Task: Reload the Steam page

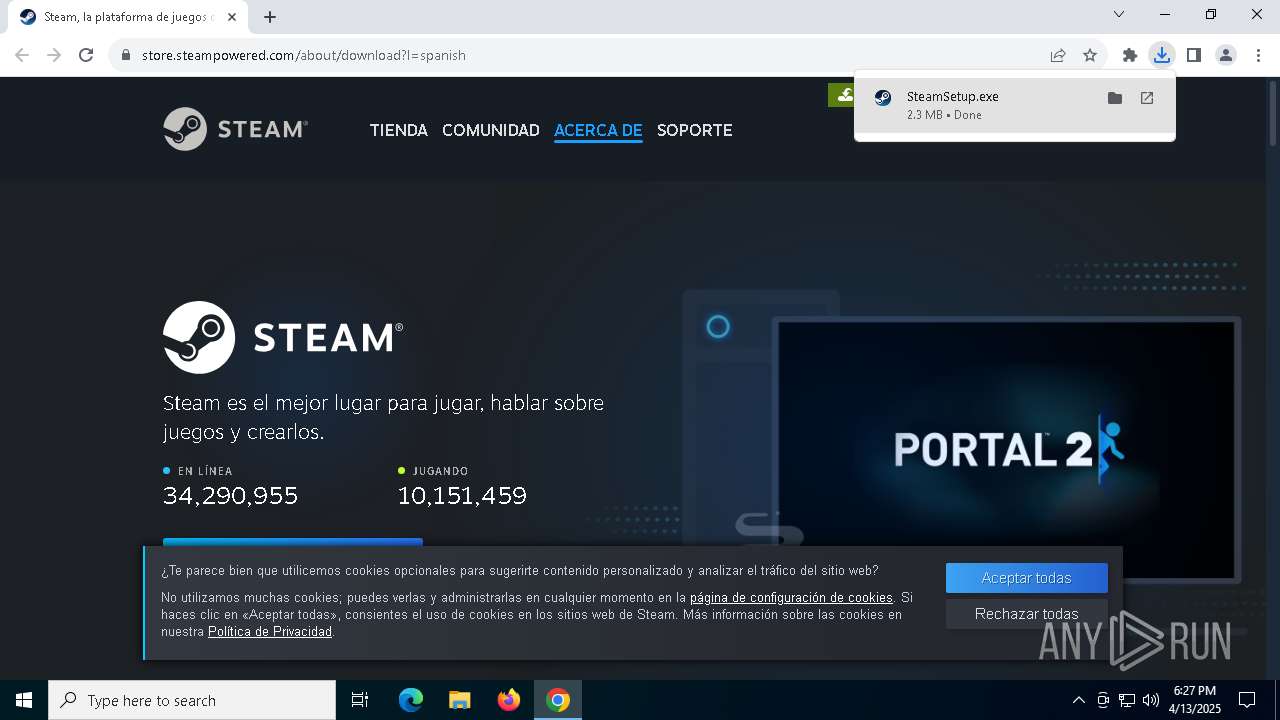Action: coord(86,55)
